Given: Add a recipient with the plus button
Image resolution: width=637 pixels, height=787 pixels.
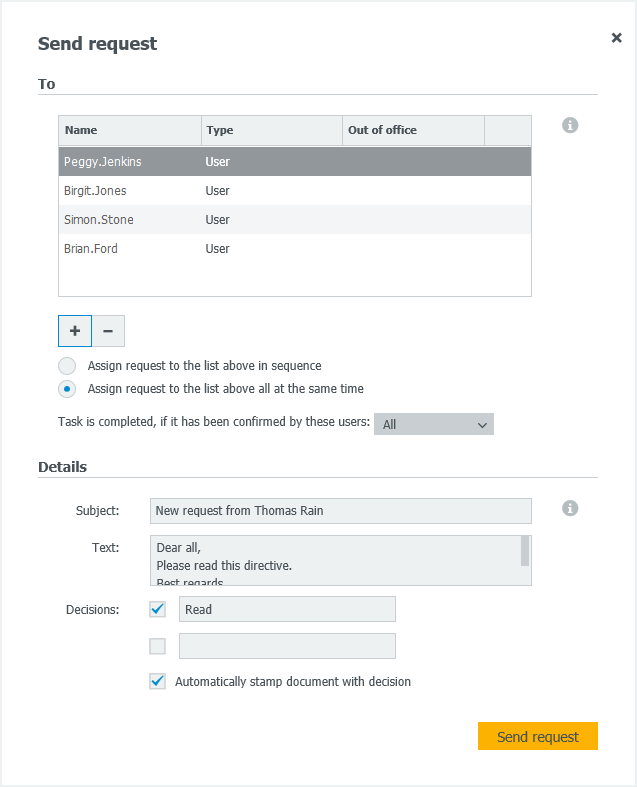Looking at the screenshot, I should point(75,330).
